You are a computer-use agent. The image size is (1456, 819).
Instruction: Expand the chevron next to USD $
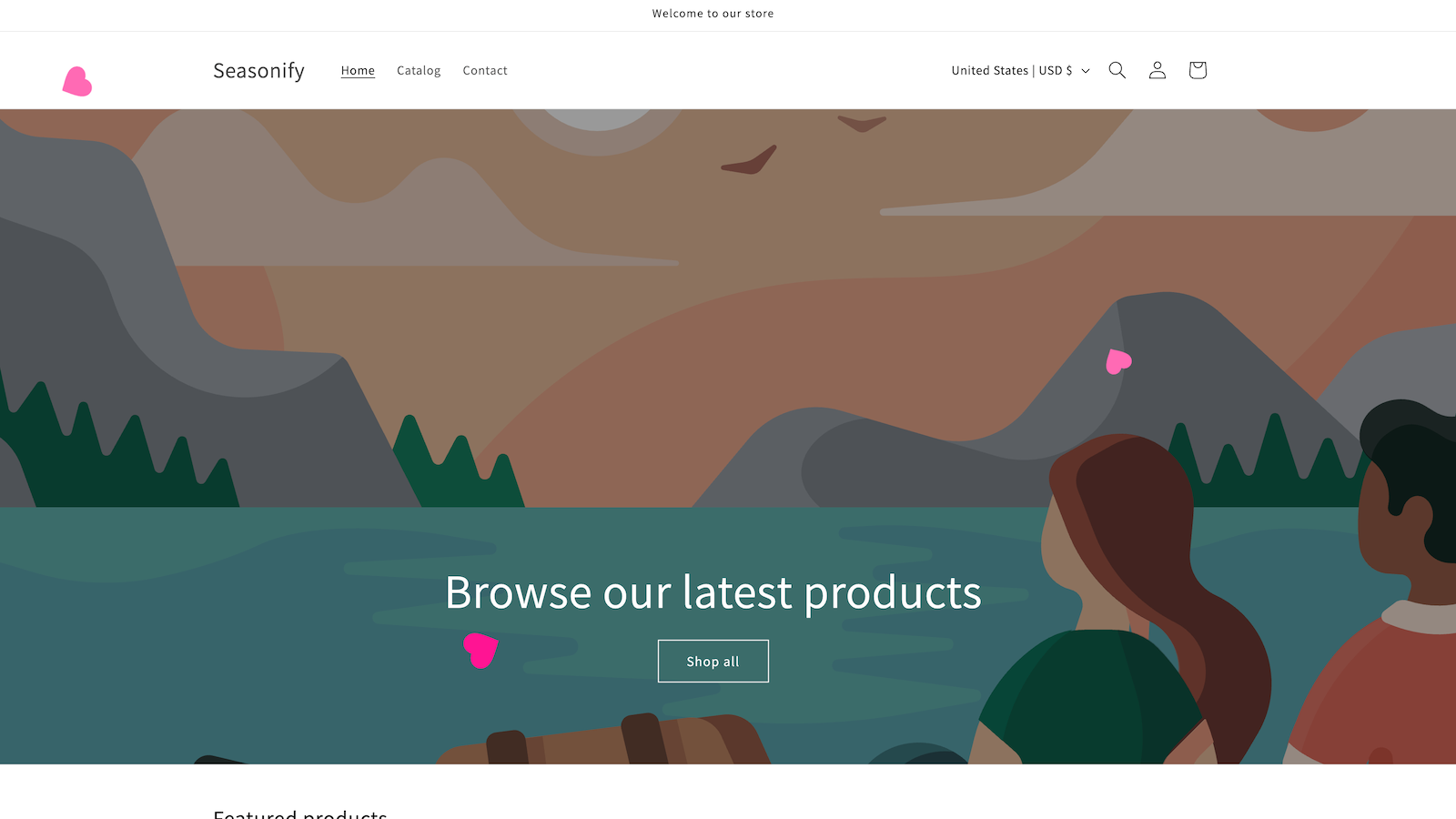pyautogui.click(x=1086, y=71)
